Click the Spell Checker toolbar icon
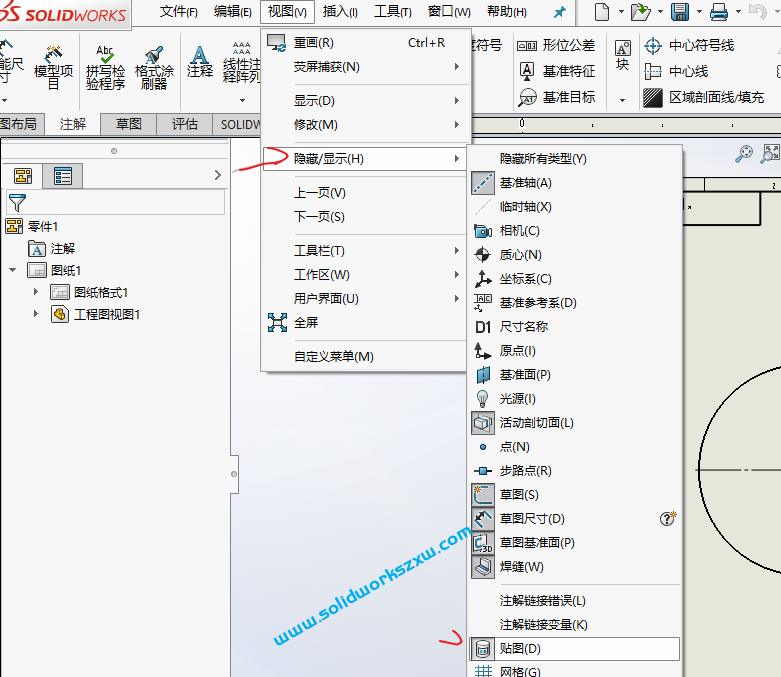The width and height of the screenshot is (781, 677). (104, 66)
